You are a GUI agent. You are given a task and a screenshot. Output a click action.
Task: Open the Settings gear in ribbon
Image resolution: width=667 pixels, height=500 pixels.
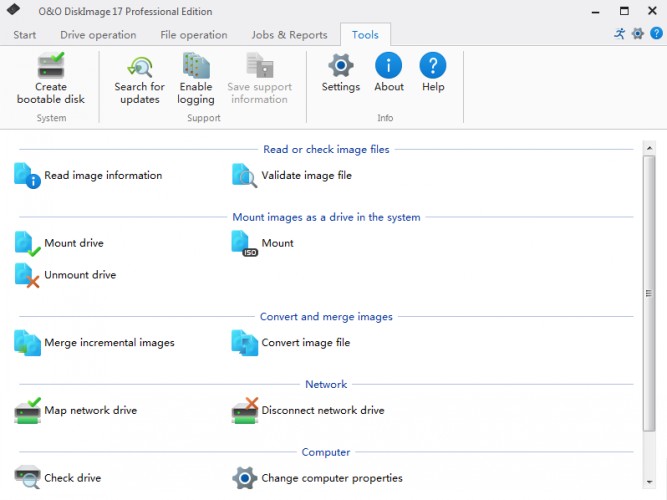[341, 67]
